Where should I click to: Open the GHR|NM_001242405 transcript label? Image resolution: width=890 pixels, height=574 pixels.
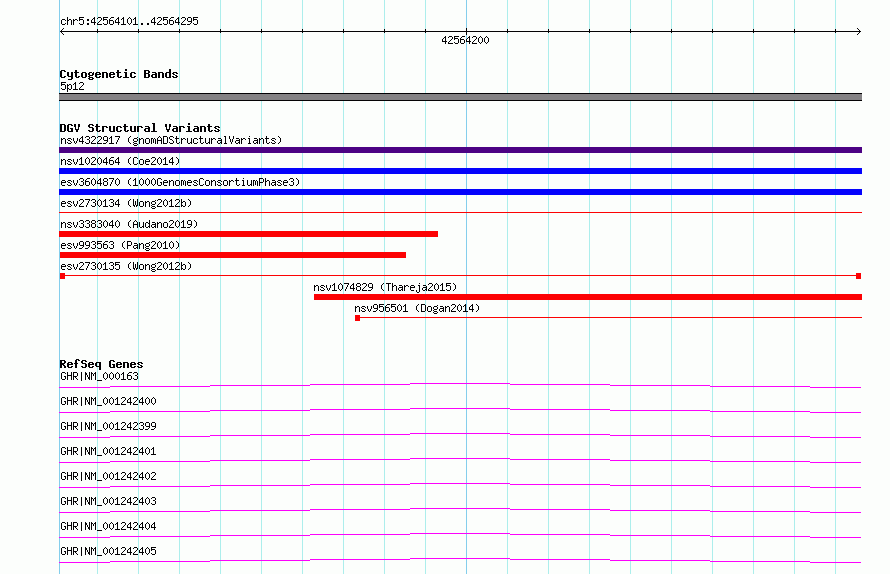point(108,551)
